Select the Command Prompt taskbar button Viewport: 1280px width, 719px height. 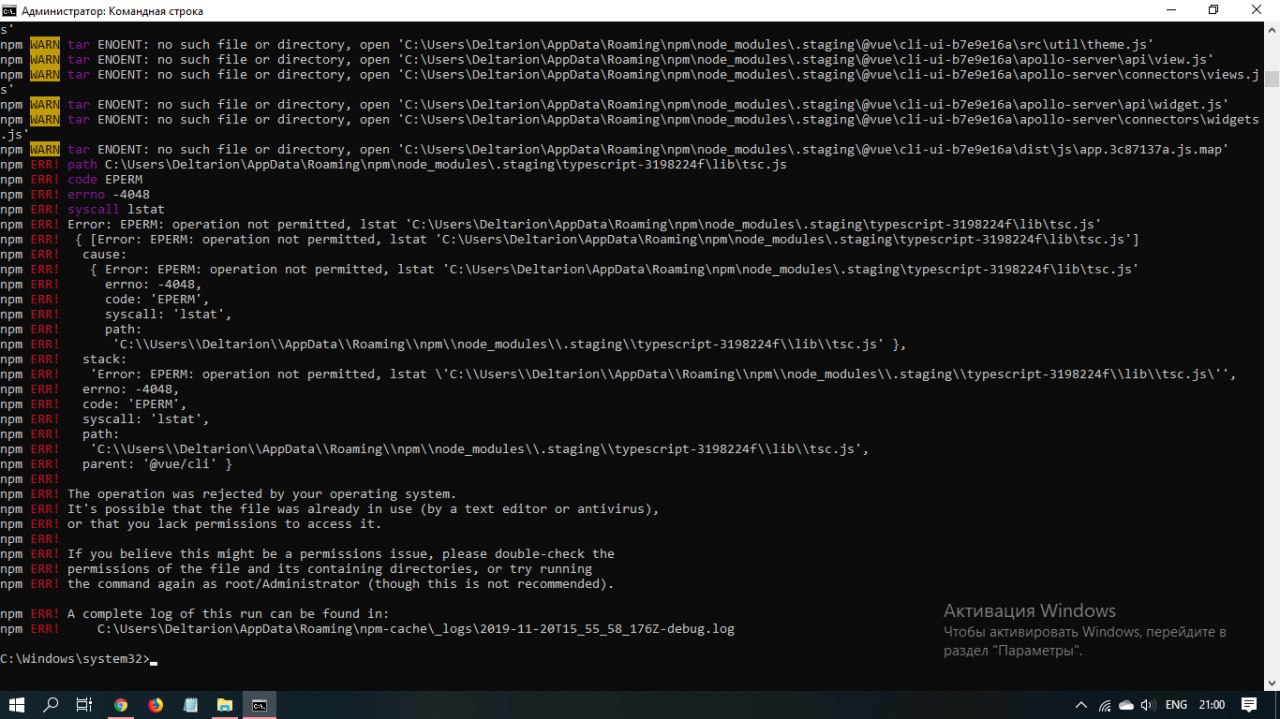tap(259, 704)
